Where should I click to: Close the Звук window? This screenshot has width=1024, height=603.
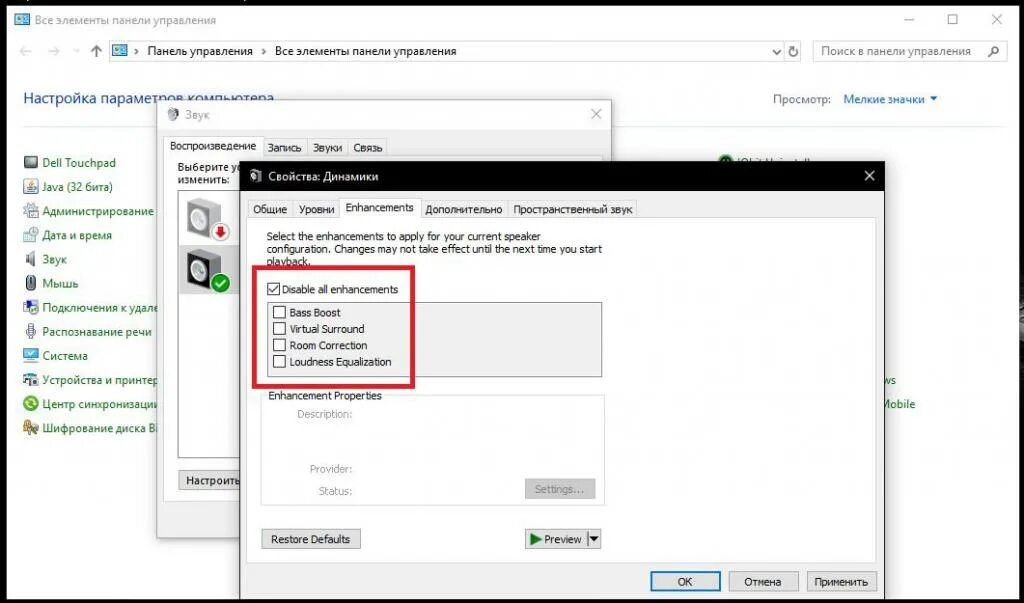click(x=596, y=114)
